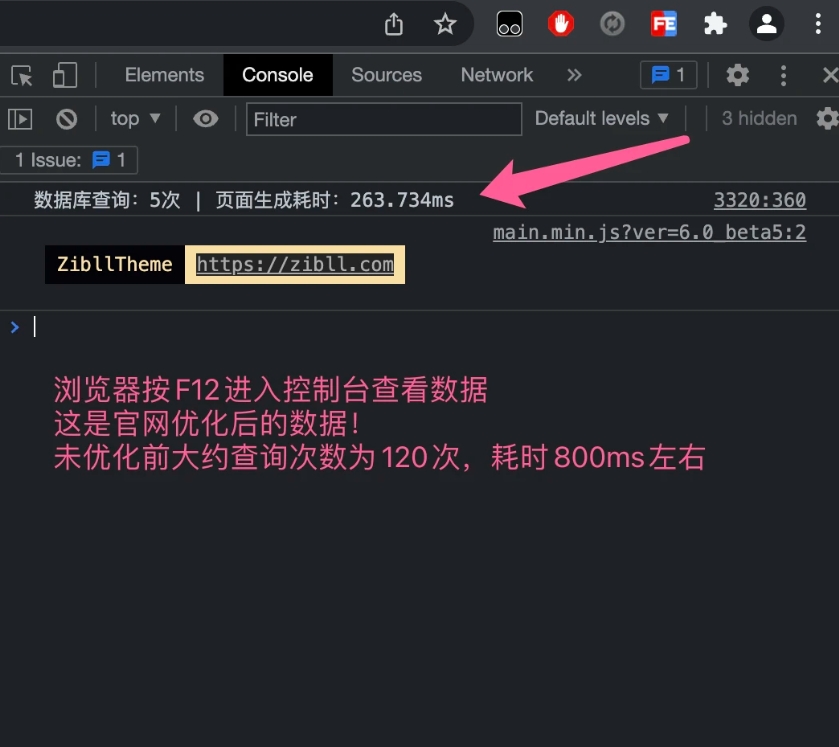839x747 pixels.
Task: Show the console sidebar
Action: [x=20, y=119]
